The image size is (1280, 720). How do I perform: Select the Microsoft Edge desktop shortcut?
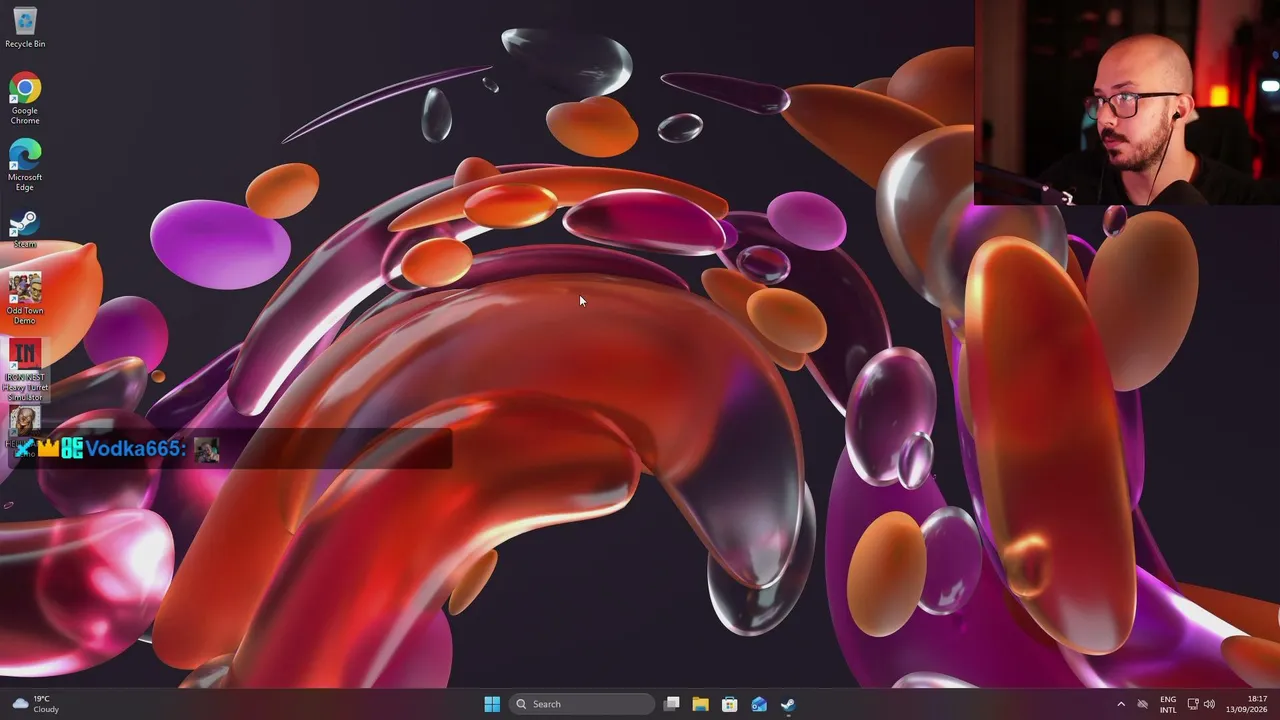(x=25, y=165)
